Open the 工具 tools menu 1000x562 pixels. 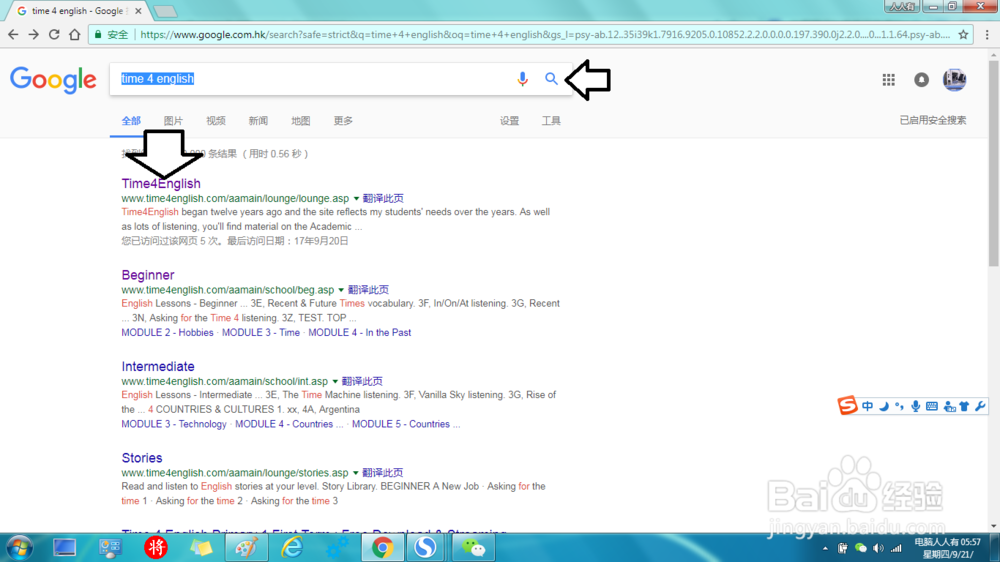[551, 121]
